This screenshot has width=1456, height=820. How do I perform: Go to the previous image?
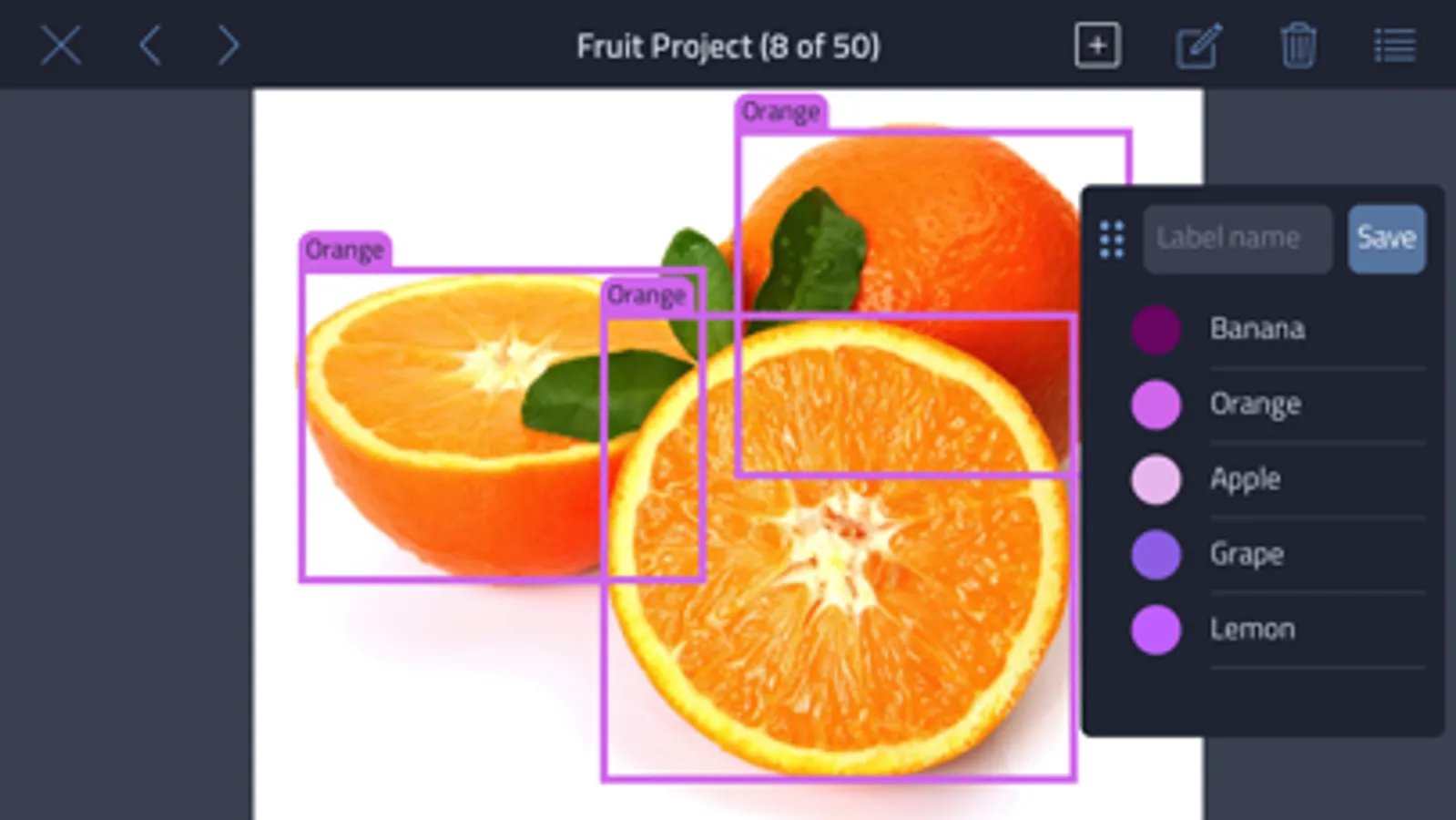pos(151,46)
